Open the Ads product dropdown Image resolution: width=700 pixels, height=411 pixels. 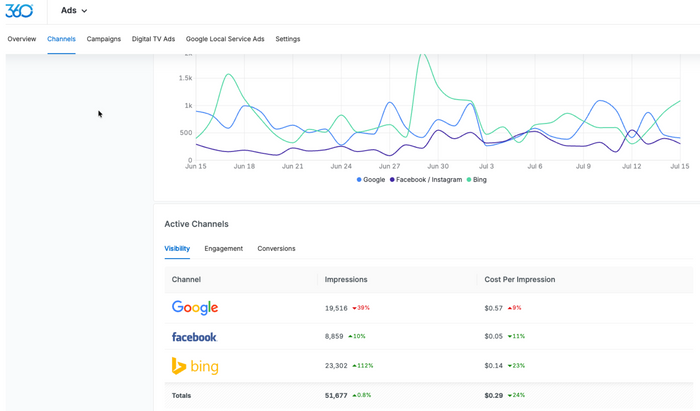[74, 10]
